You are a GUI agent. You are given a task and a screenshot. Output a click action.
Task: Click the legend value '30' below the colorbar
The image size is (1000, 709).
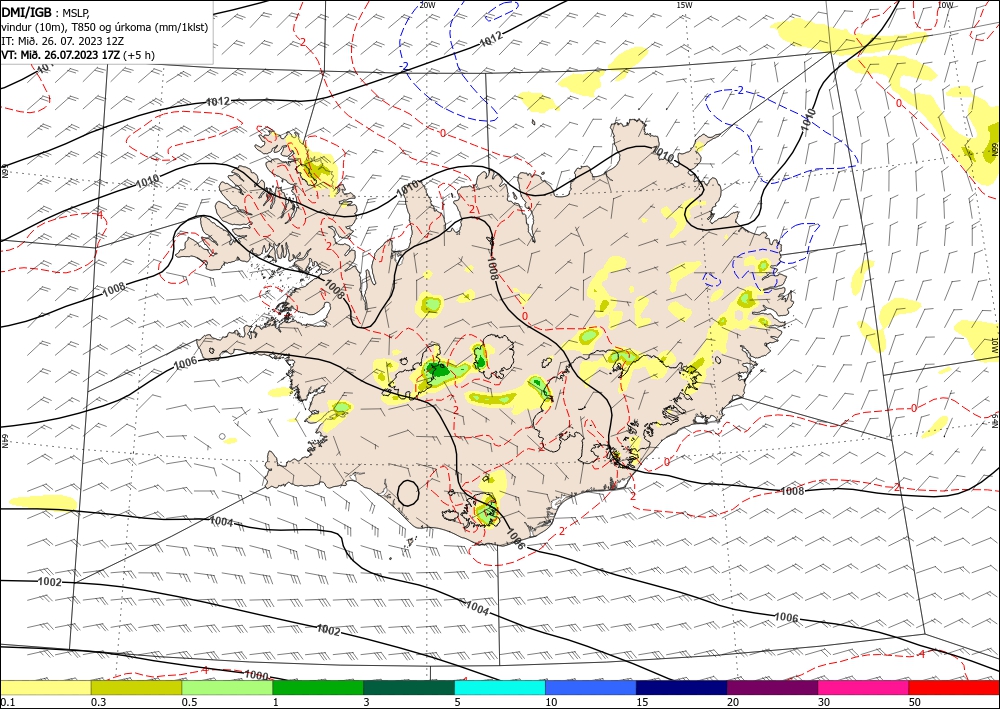click(824, 702)
